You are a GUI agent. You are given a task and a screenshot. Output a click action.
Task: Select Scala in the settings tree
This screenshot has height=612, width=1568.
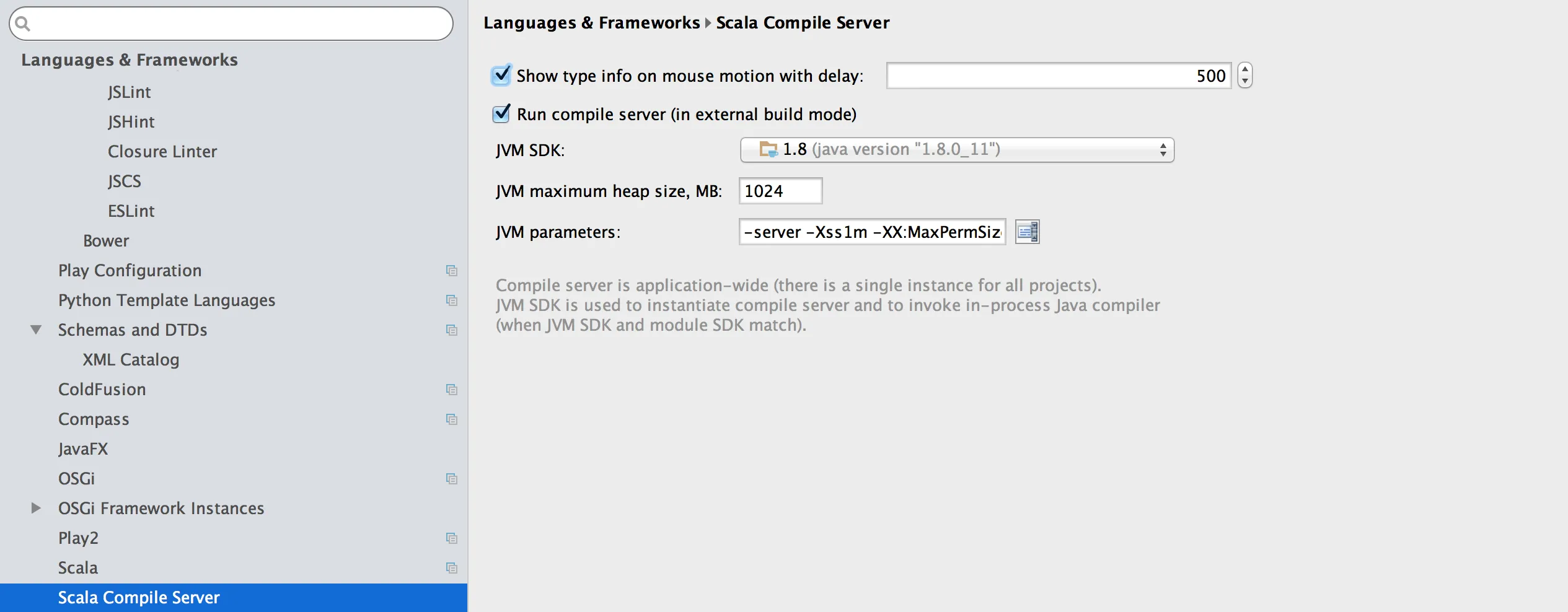pos(78,568)
